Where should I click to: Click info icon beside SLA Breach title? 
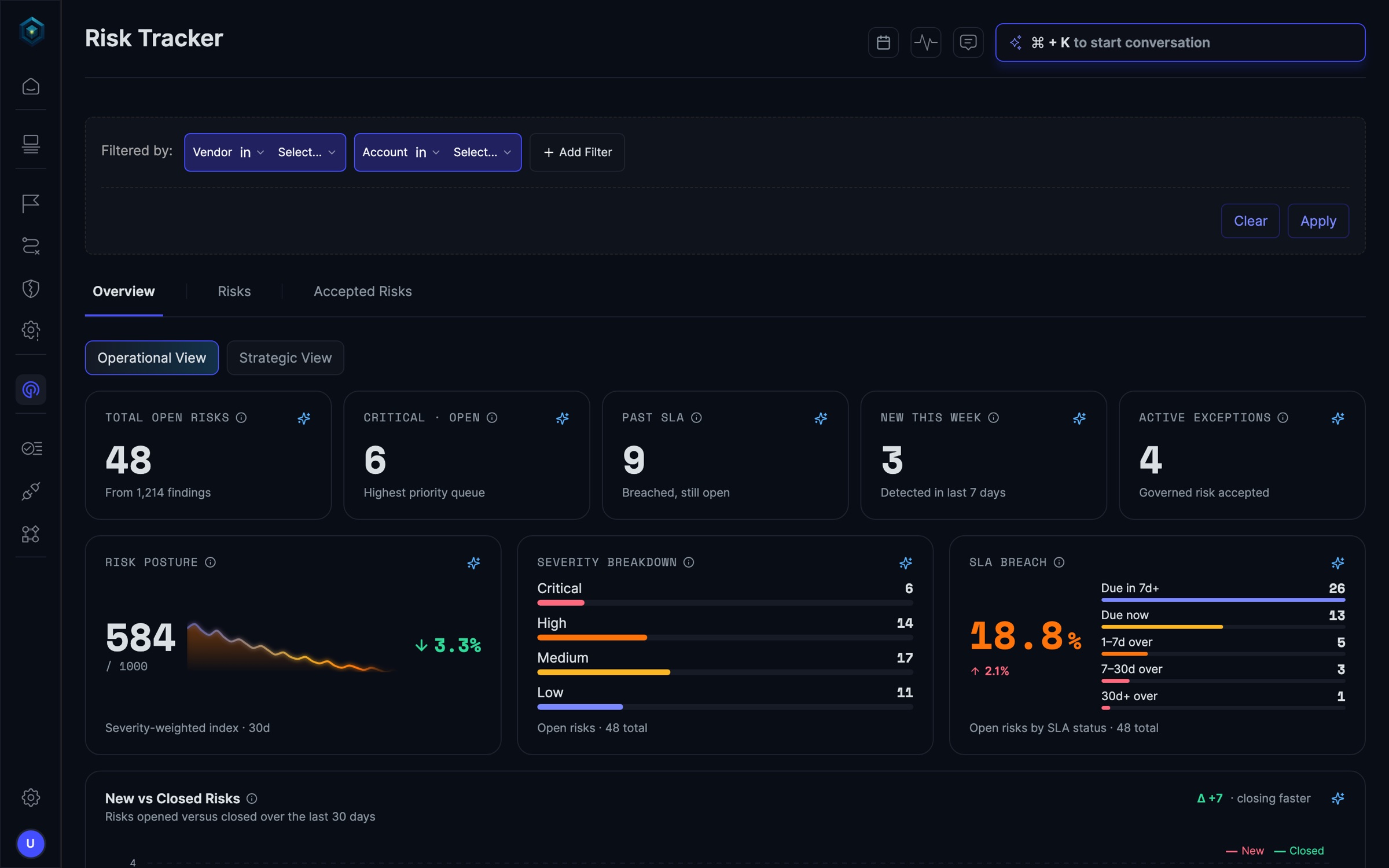(x=1059, y=562)
